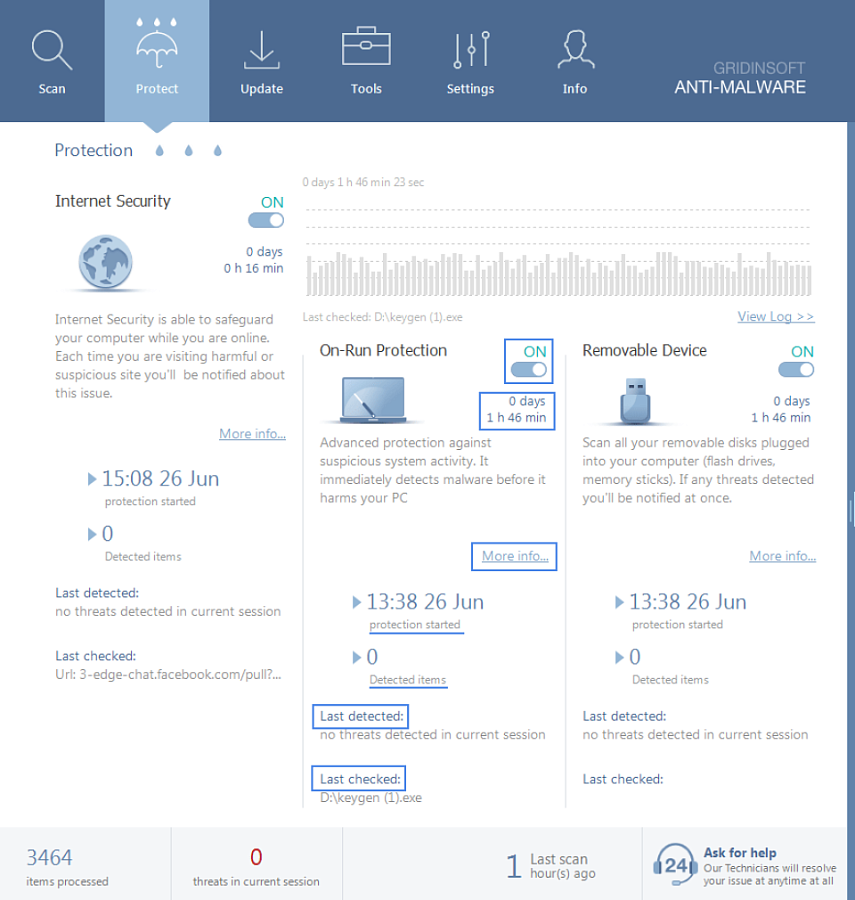Expand On-Run 13:38 26 Jun arrow
Screen dimensions: 855x900
coord(356,602)
